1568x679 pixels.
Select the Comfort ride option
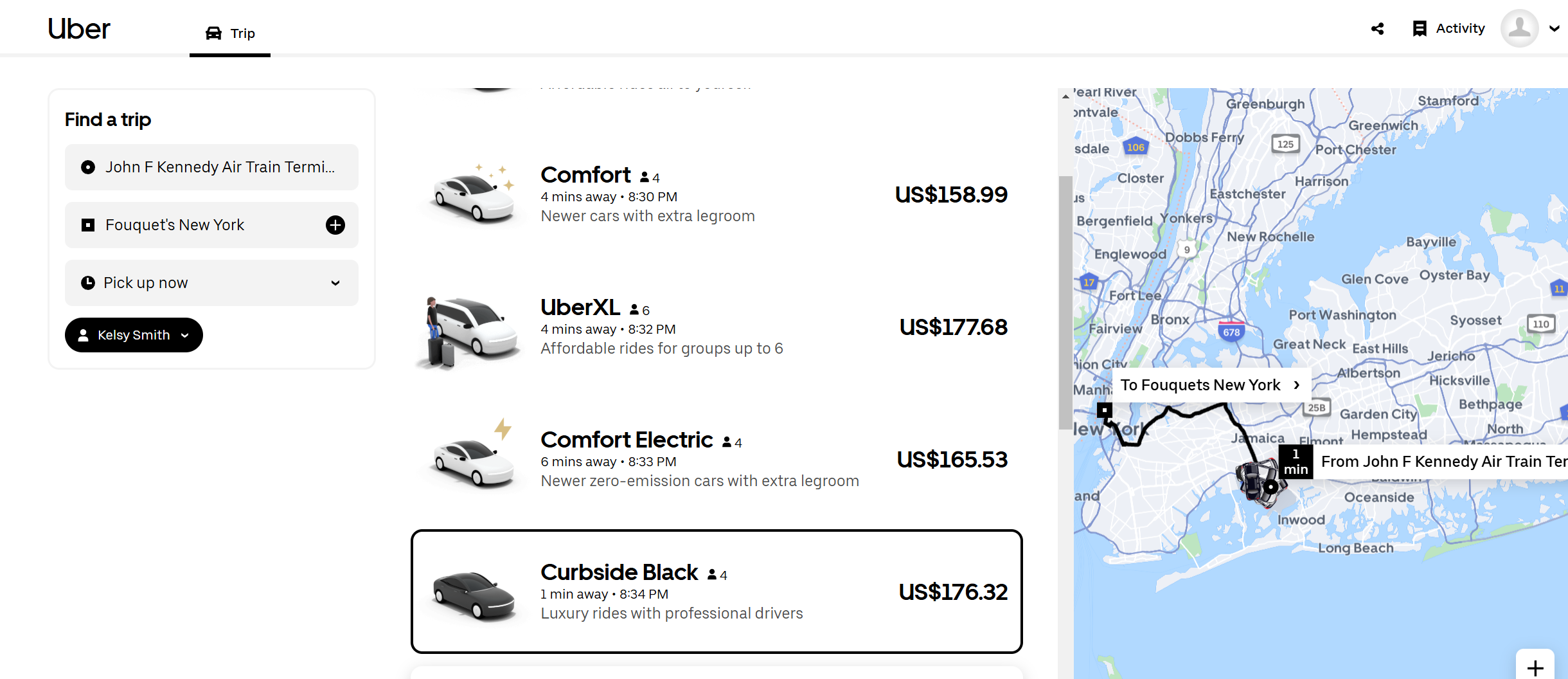pyautogui.click(x=716, y=194)
